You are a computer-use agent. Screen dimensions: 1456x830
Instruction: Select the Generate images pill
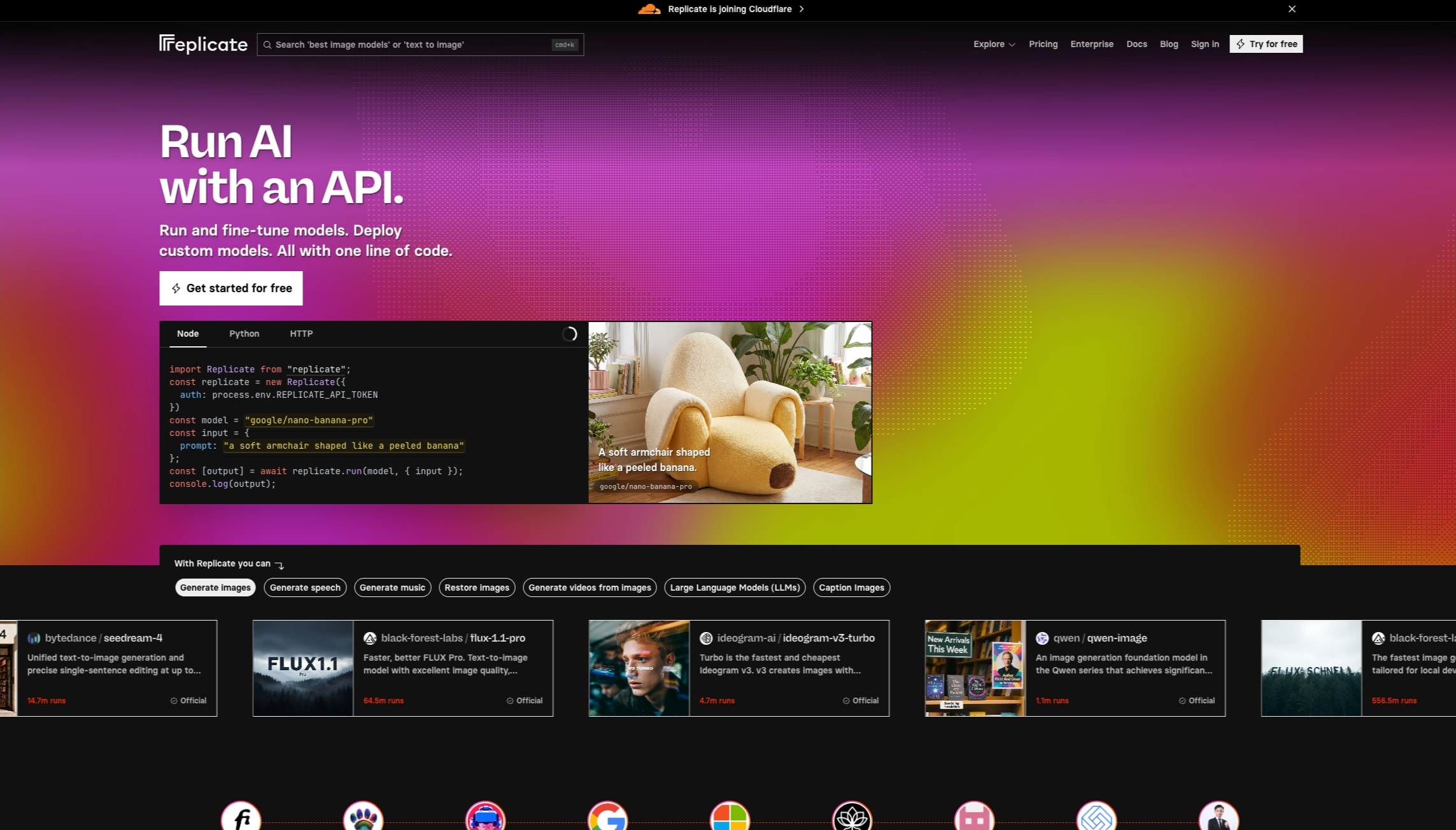click(215, 587)
